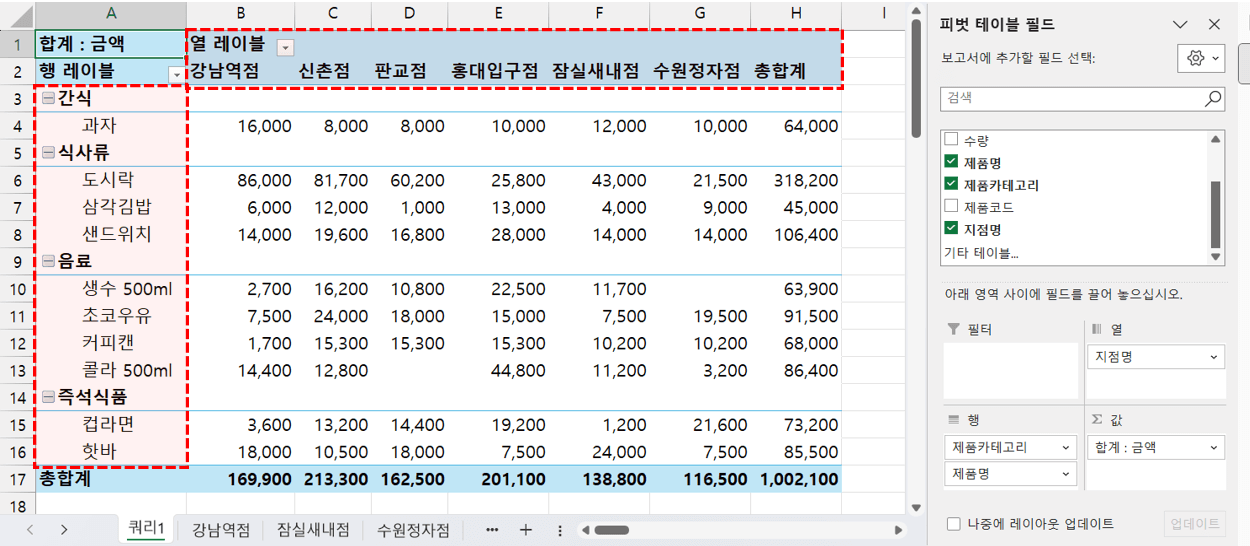This screenshot has width=1250, height=546.
Task: Select cell with value 318,200
Action: coord(795,180)
